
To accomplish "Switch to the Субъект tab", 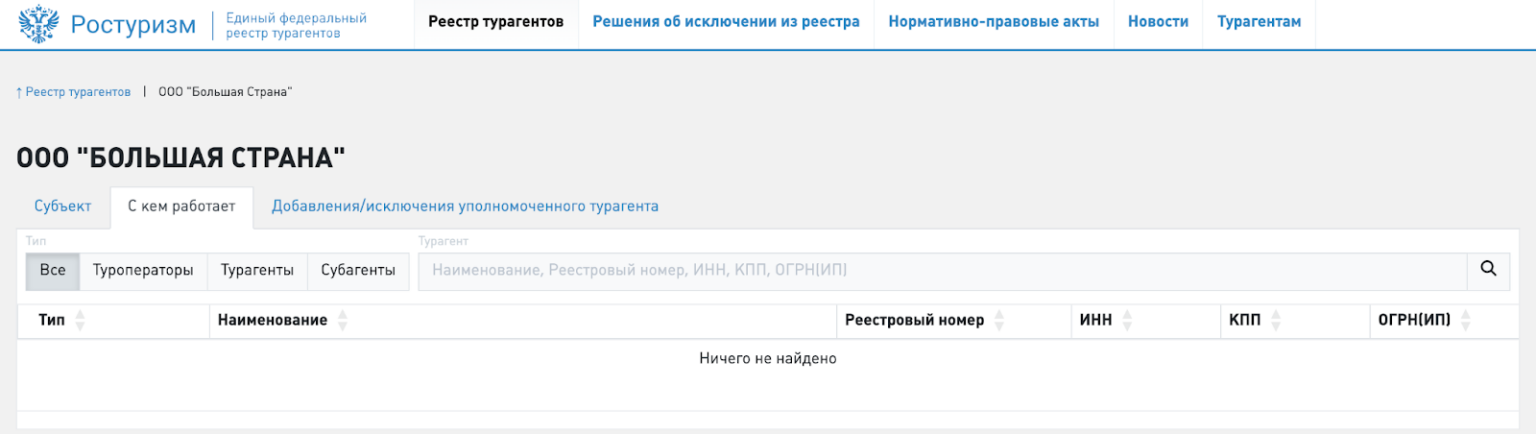I will click(x=63, y=207).
